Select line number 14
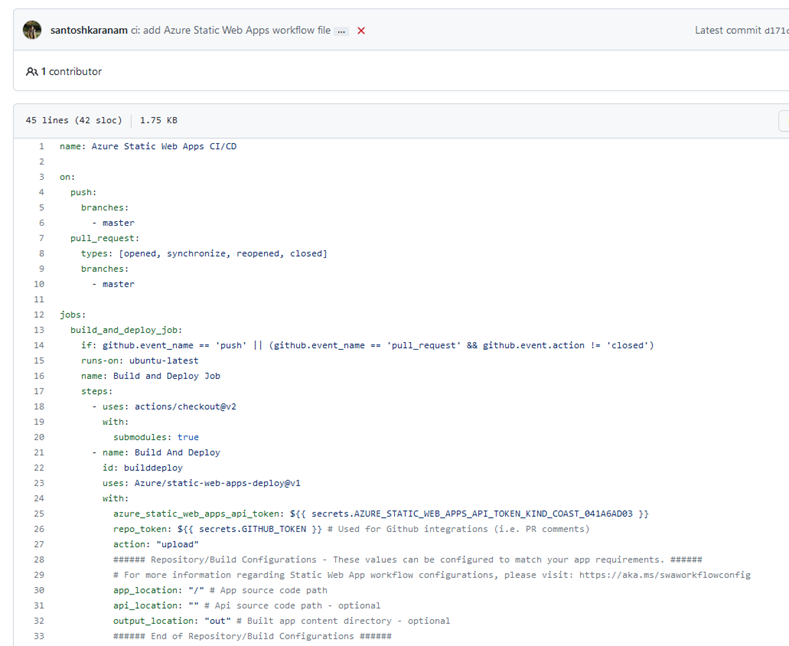Screen dimensions: 789x646 click(39, 346)
